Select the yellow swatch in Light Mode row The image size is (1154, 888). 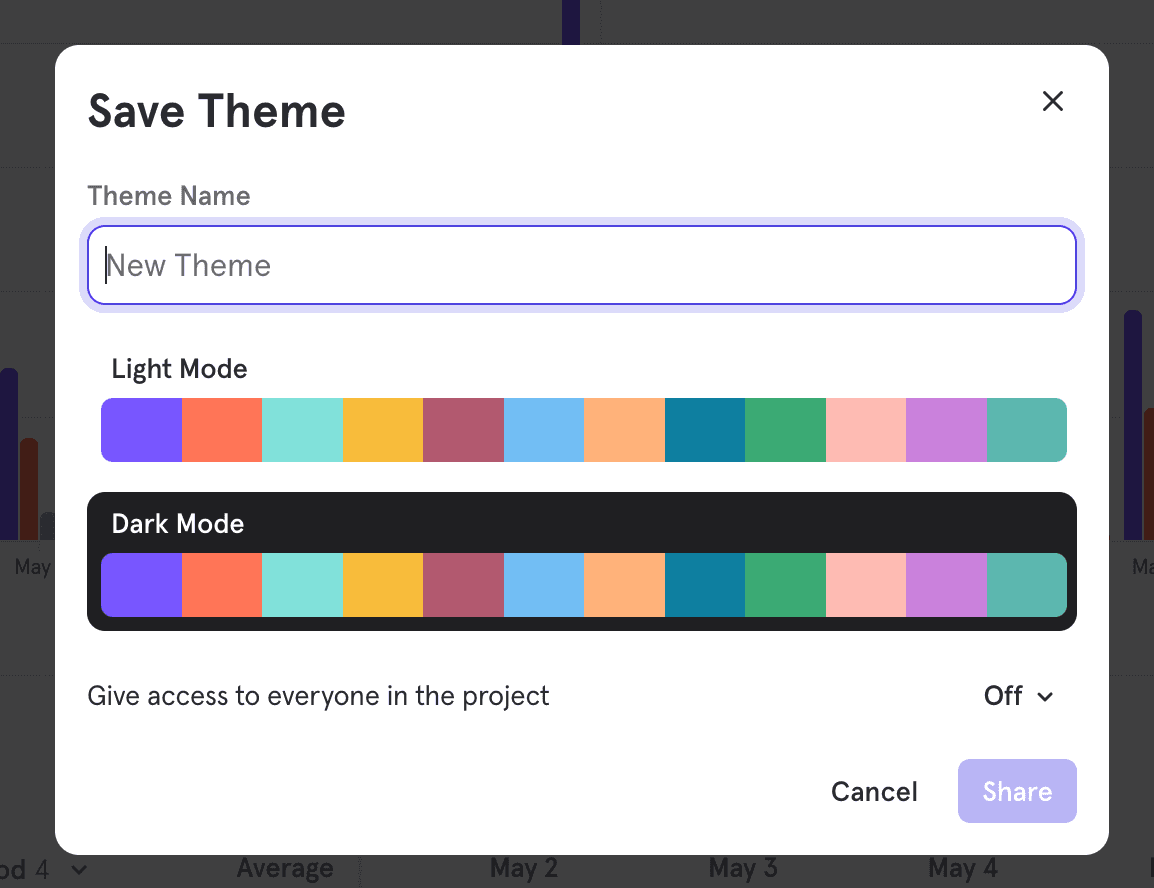point(383,429)
